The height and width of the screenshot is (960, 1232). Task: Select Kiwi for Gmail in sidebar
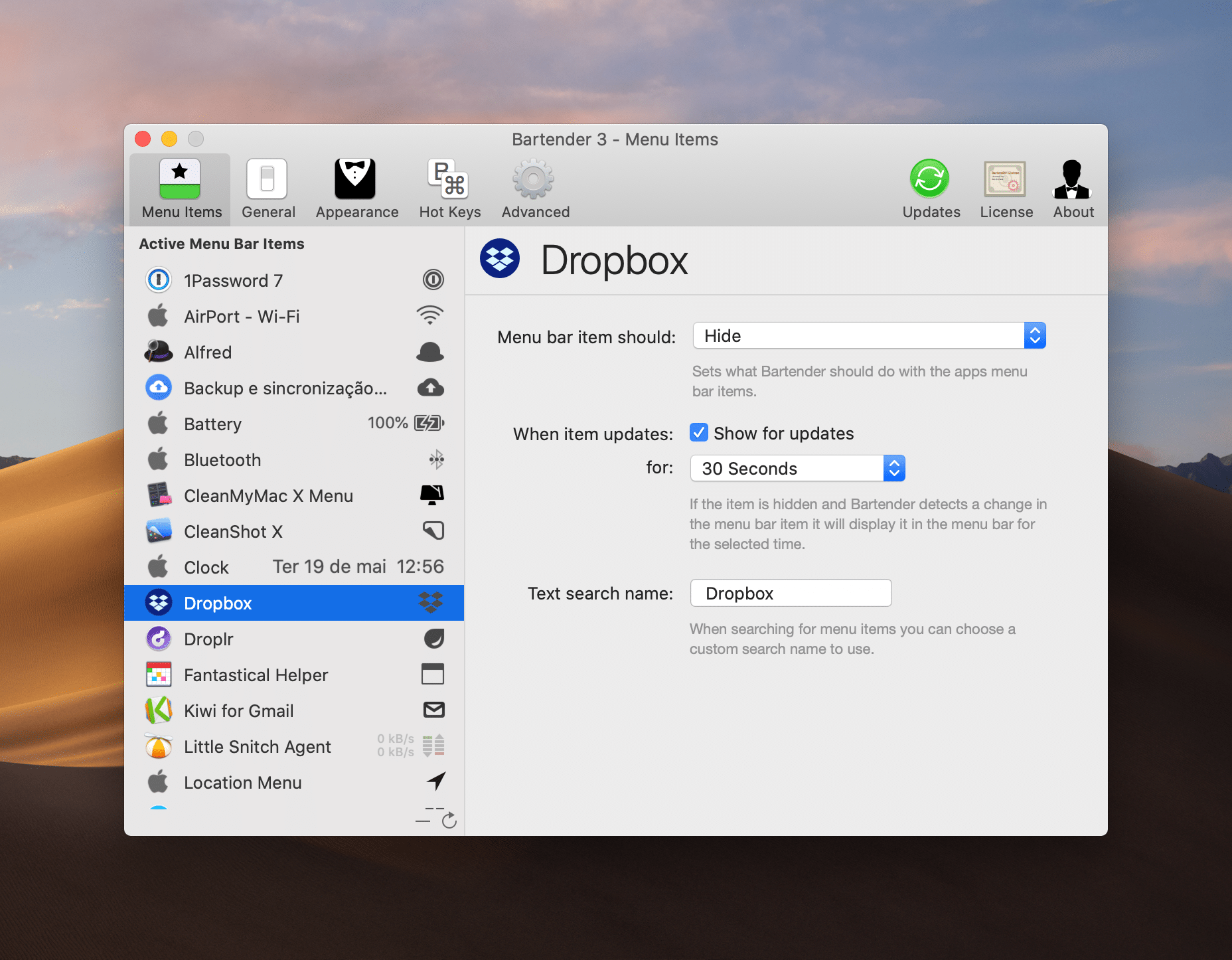pyautogui.click(x=239, y=710)
